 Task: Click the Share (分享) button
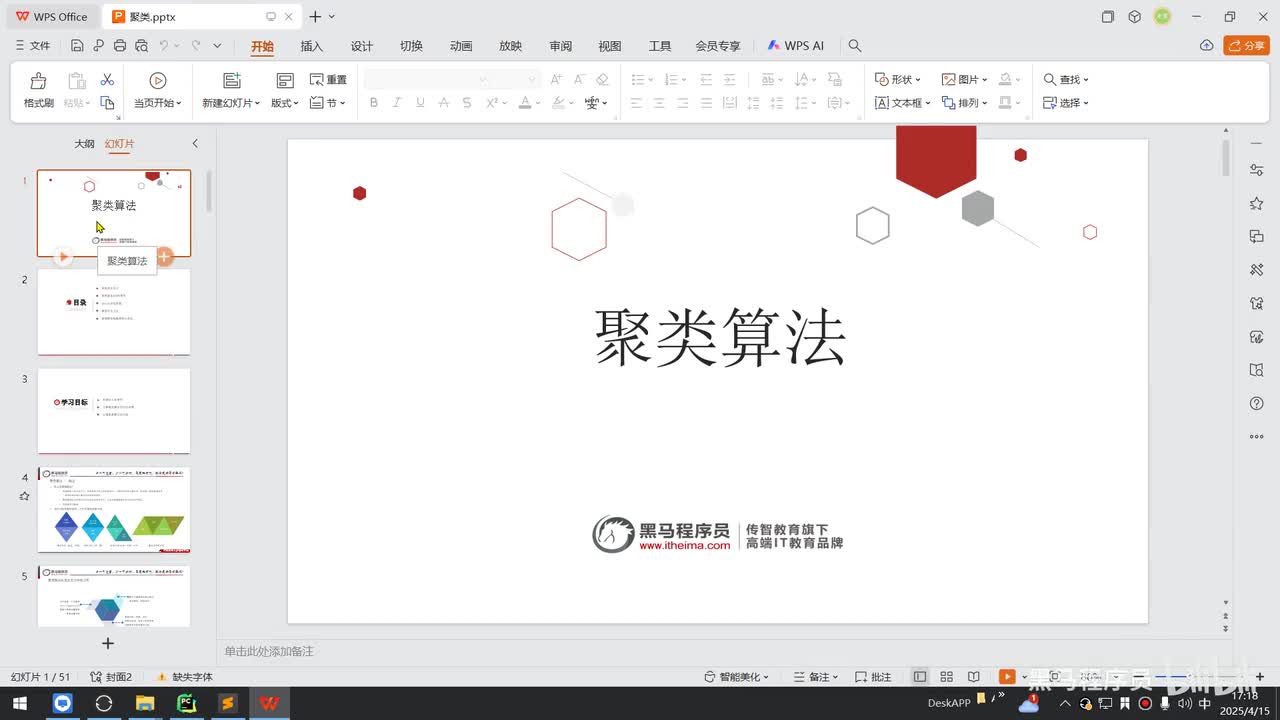pos(1246,46)
